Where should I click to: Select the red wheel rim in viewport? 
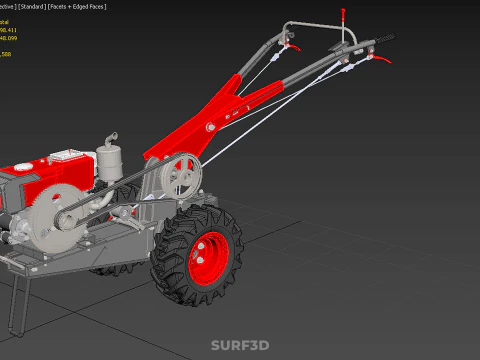pos(209,259)
